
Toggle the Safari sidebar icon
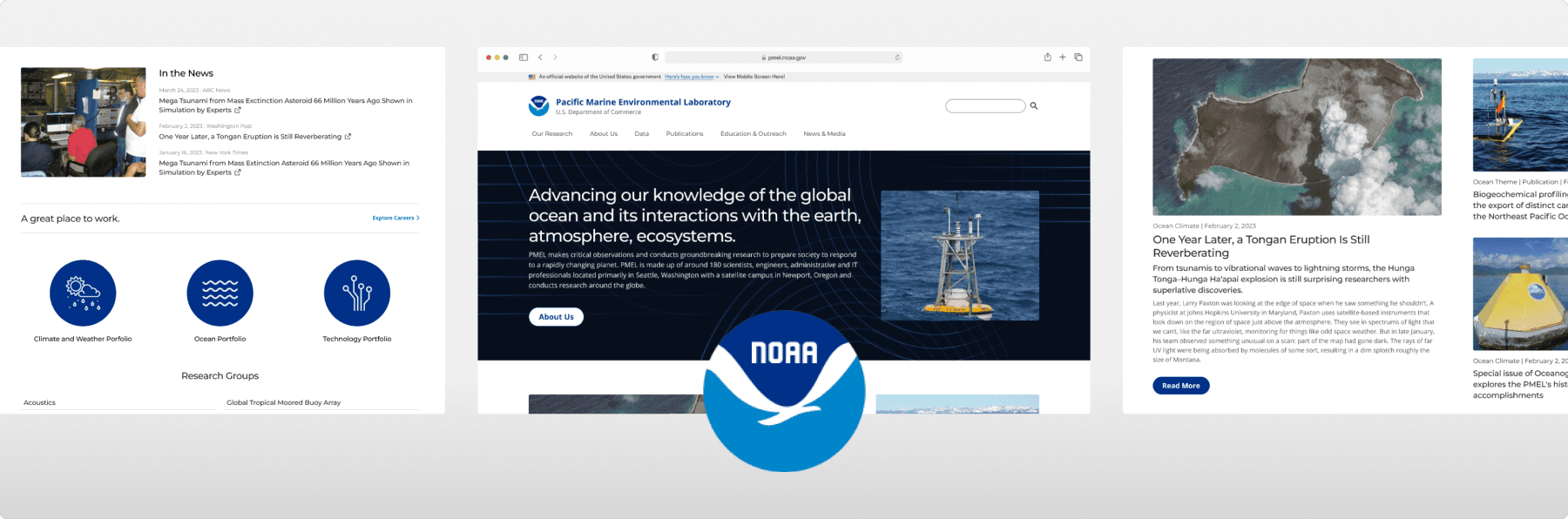(x=524, y=57)
